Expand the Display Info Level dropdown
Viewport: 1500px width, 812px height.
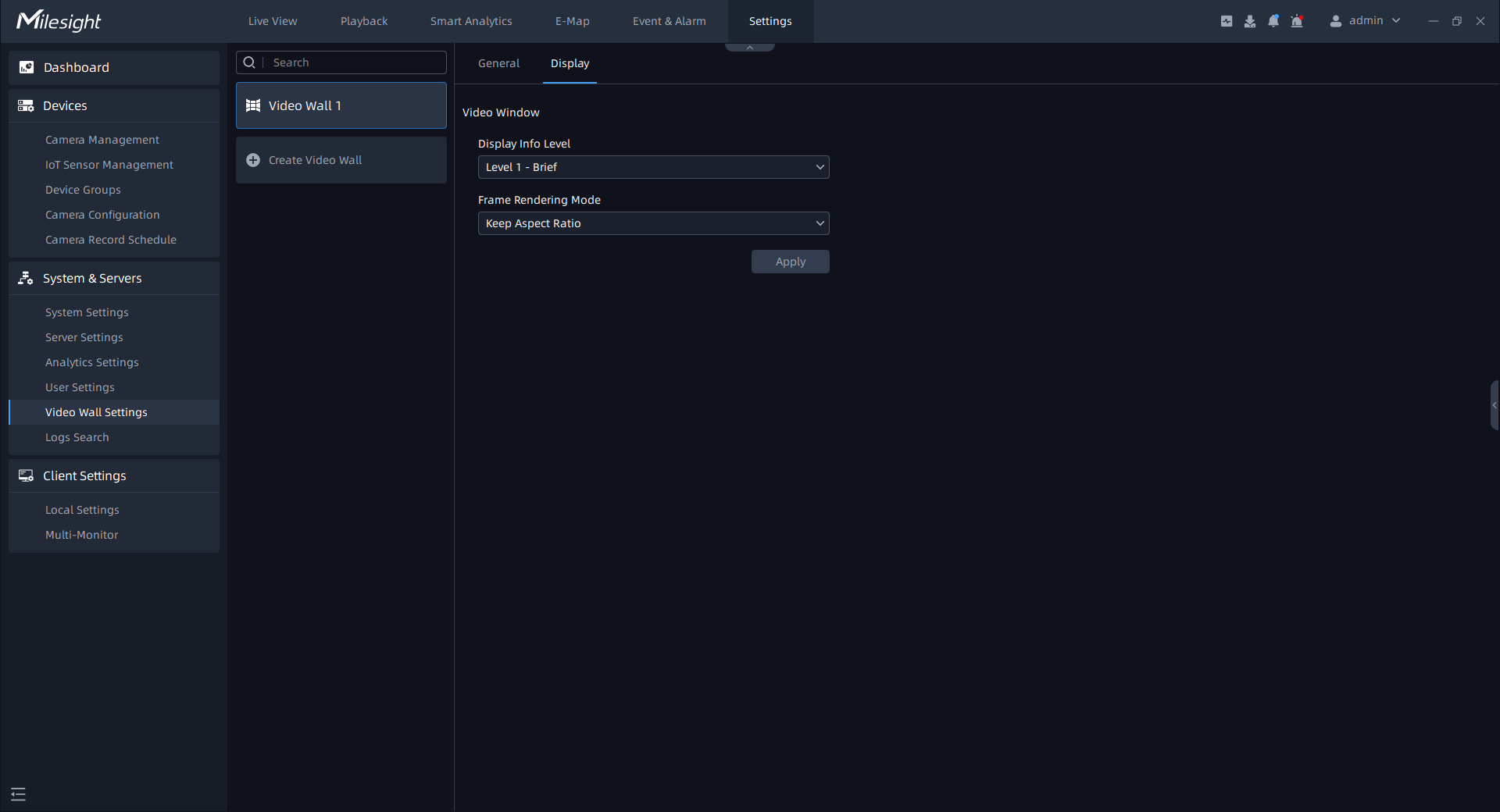pos(653,167)
